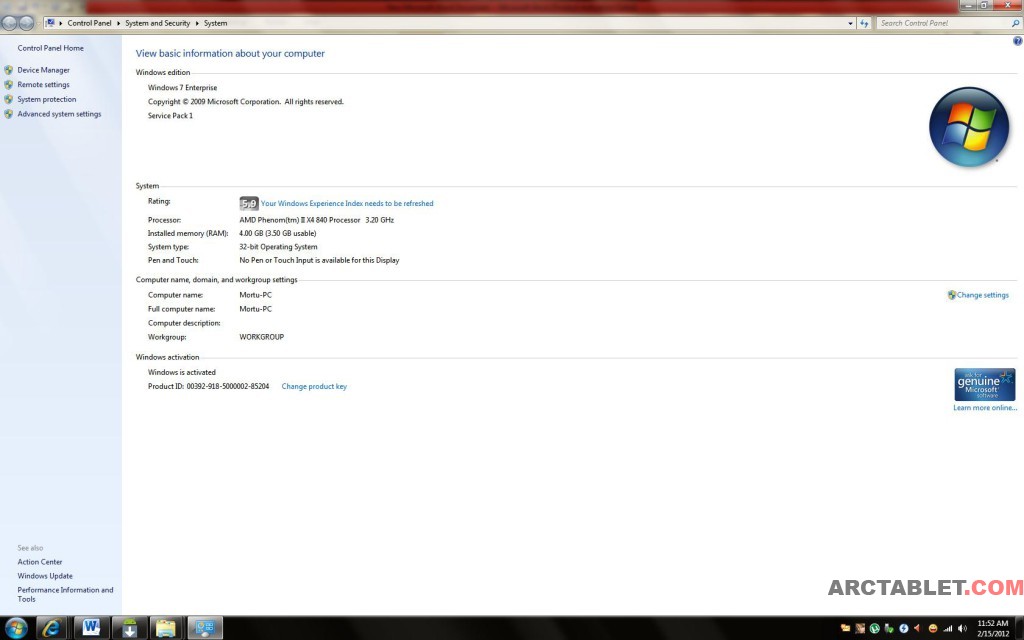Click the shield icon beside Change settings

[x=952, y=295]
